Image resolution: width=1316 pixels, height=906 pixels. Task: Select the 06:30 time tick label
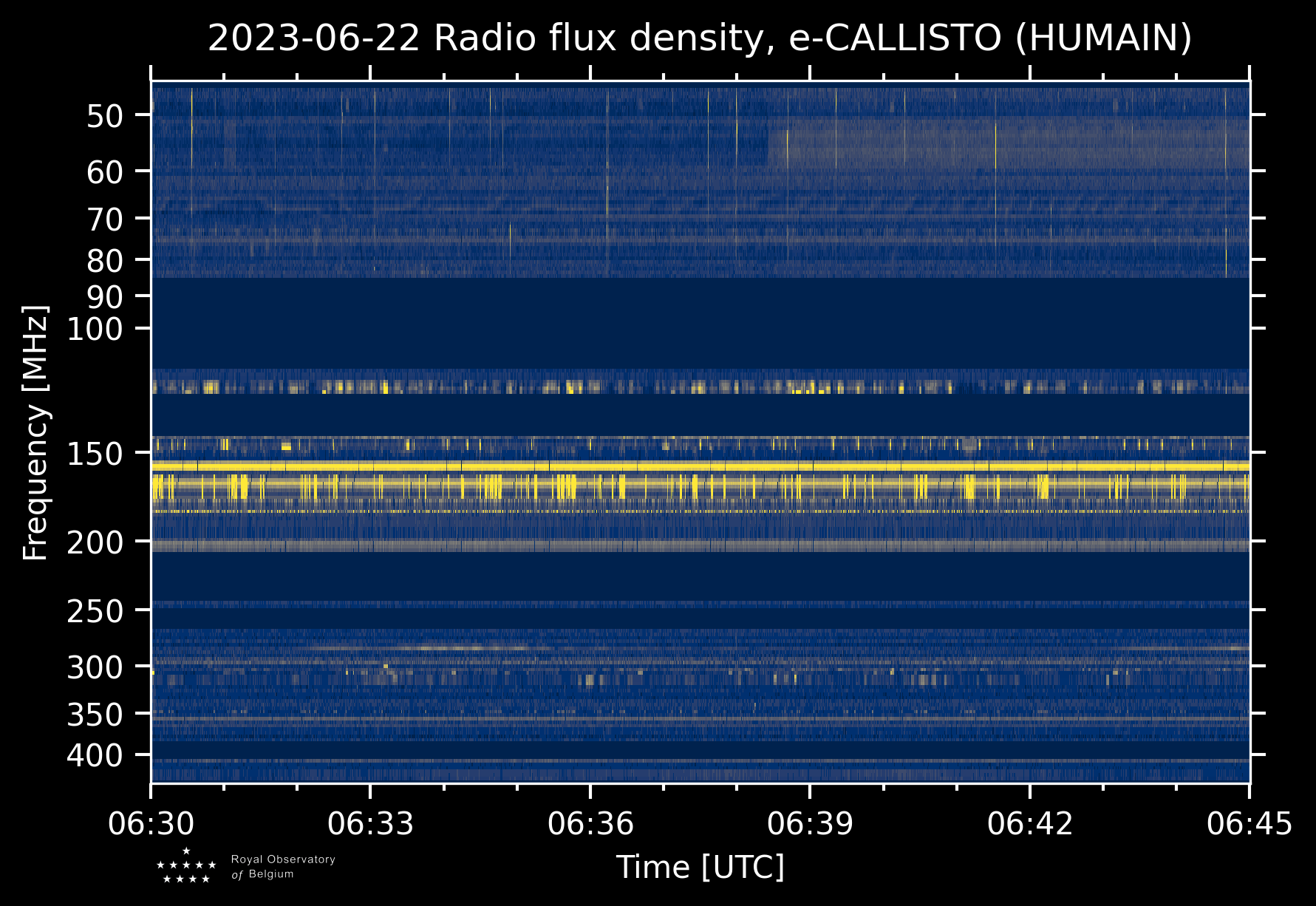click(151, 823)
